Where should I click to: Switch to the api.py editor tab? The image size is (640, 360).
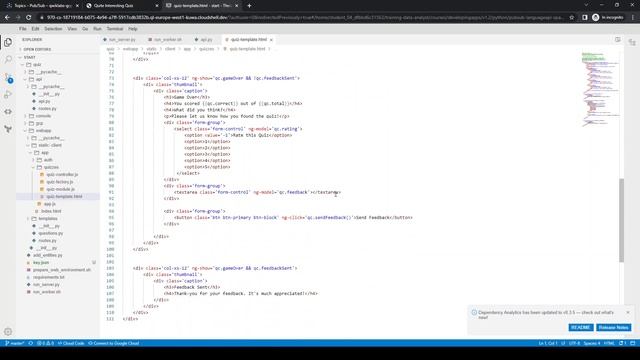205,40
